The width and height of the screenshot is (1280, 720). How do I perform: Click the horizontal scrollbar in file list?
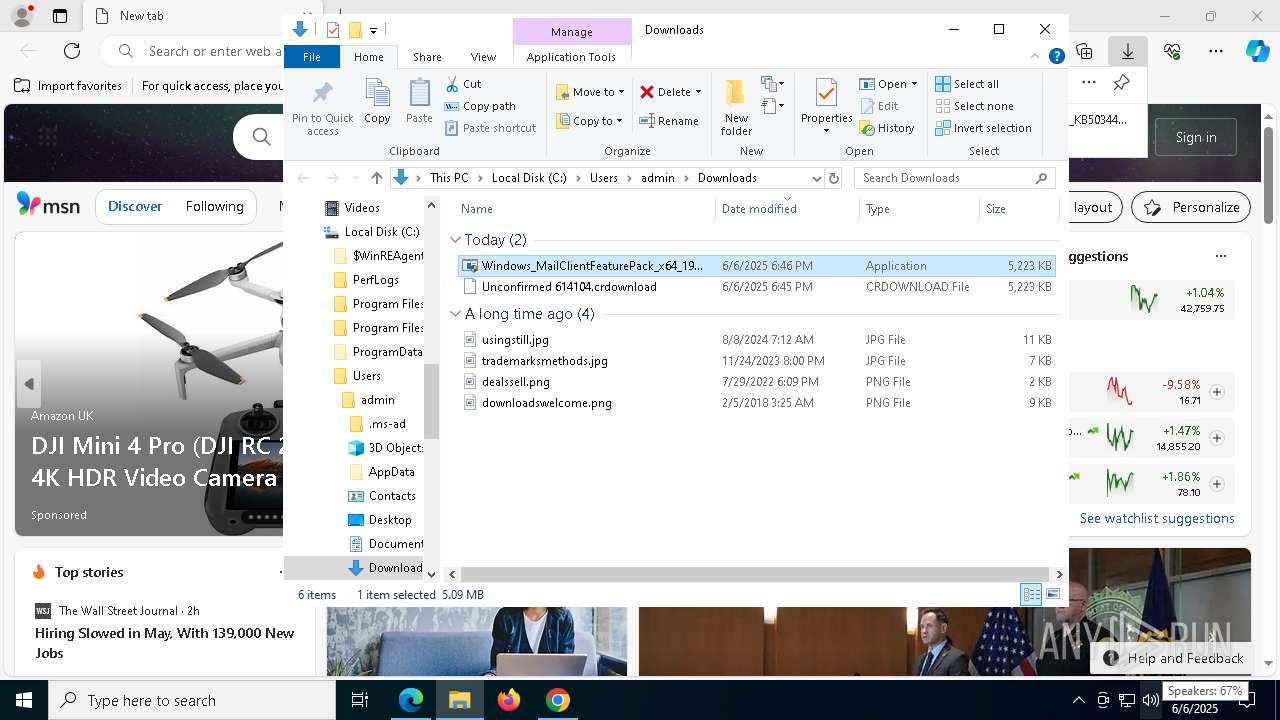tap(755, 574)
